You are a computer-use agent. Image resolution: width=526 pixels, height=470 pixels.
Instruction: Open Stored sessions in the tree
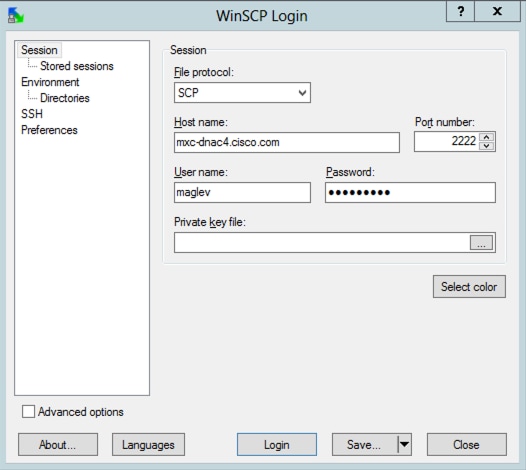(x=76, y=66)
